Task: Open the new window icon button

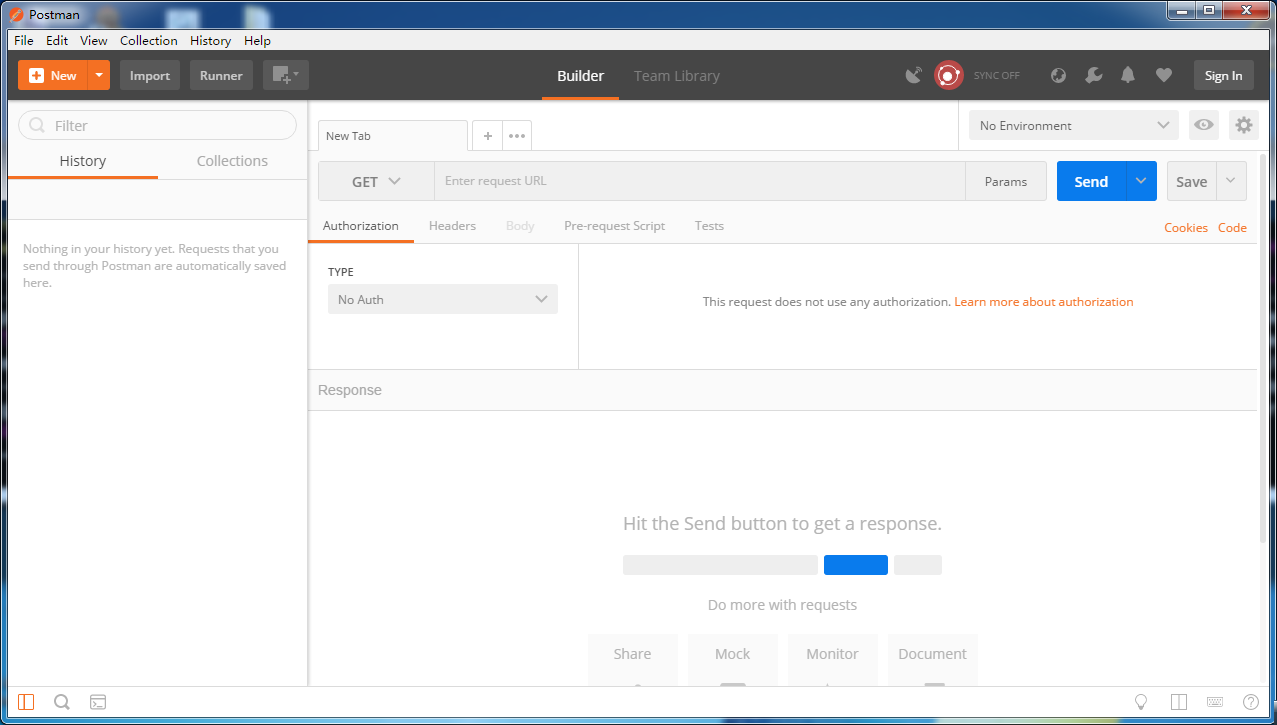Action: click(x=285, y=76)
